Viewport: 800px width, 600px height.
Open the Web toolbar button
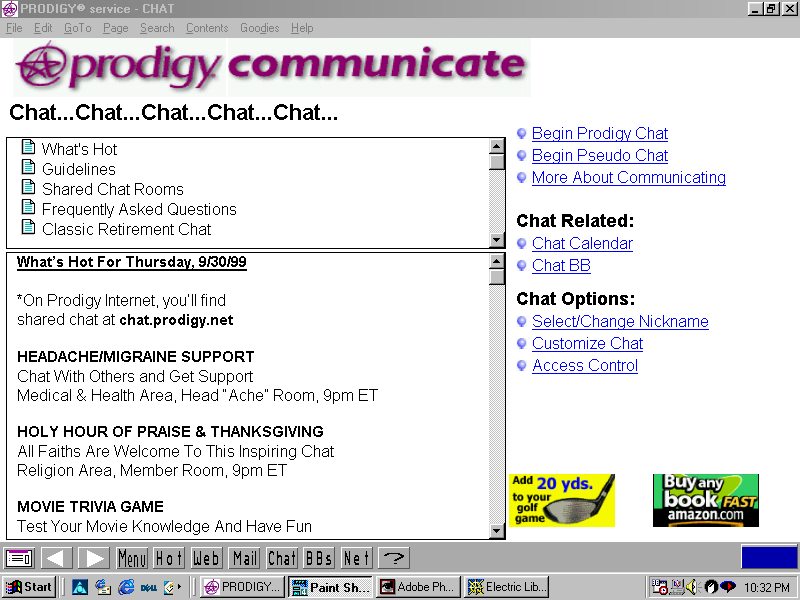tap(206, 558)
